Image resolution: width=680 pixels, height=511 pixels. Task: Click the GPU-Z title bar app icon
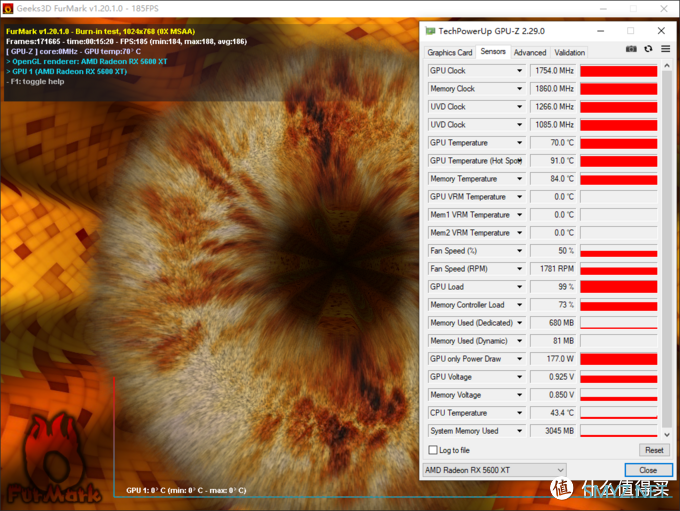[430, 31]
